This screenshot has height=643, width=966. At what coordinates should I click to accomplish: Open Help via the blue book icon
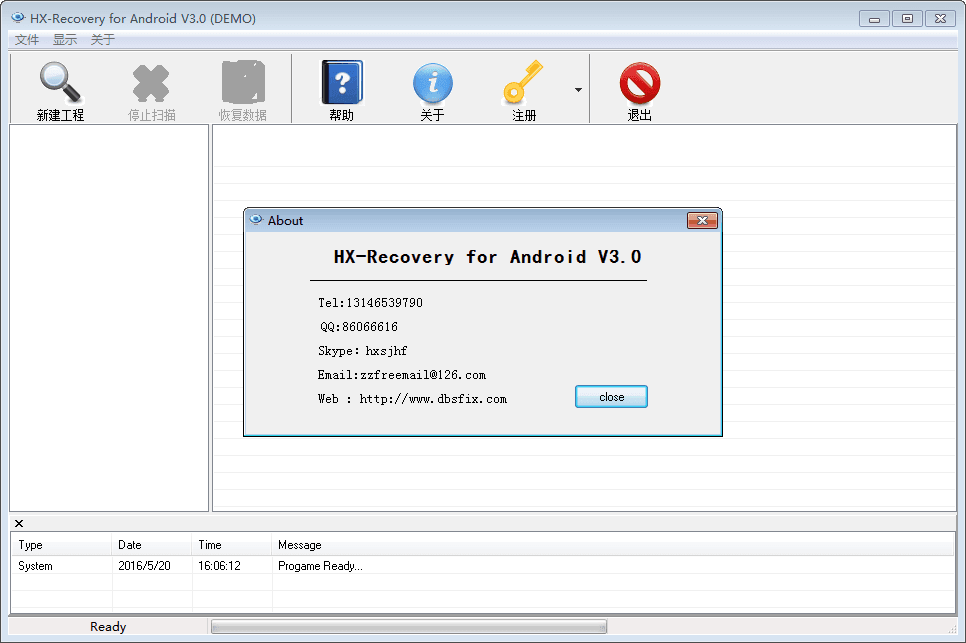(x=341, y=84)
